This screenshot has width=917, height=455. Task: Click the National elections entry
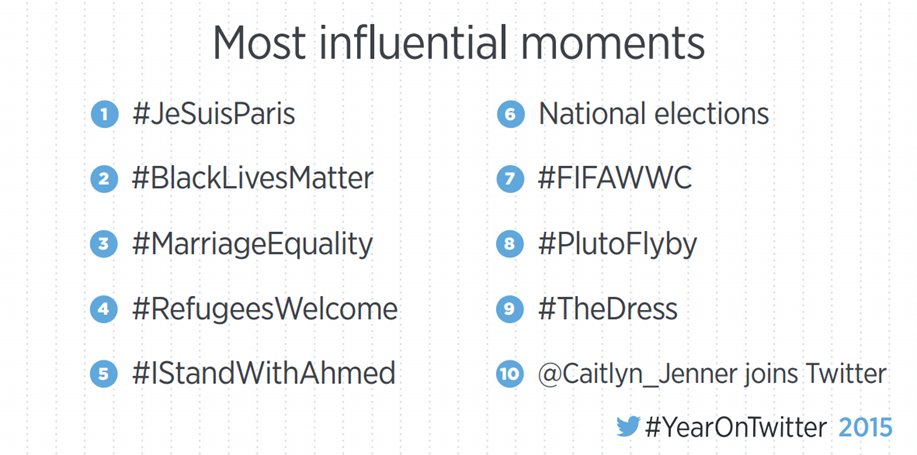[654, 114]
